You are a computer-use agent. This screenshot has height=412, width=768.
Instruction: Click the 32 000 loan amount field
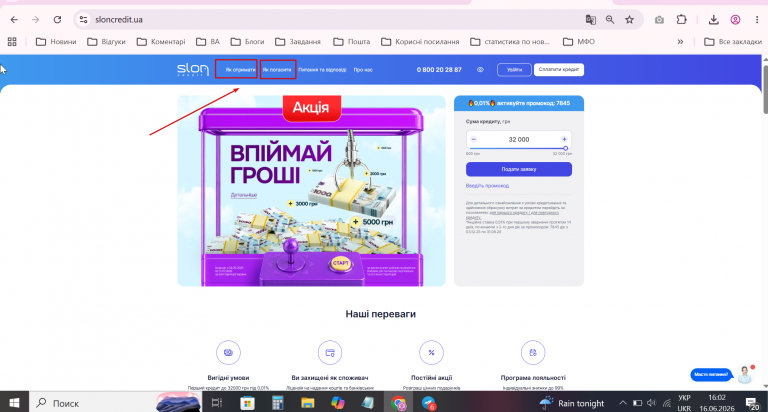pos(519,140)
